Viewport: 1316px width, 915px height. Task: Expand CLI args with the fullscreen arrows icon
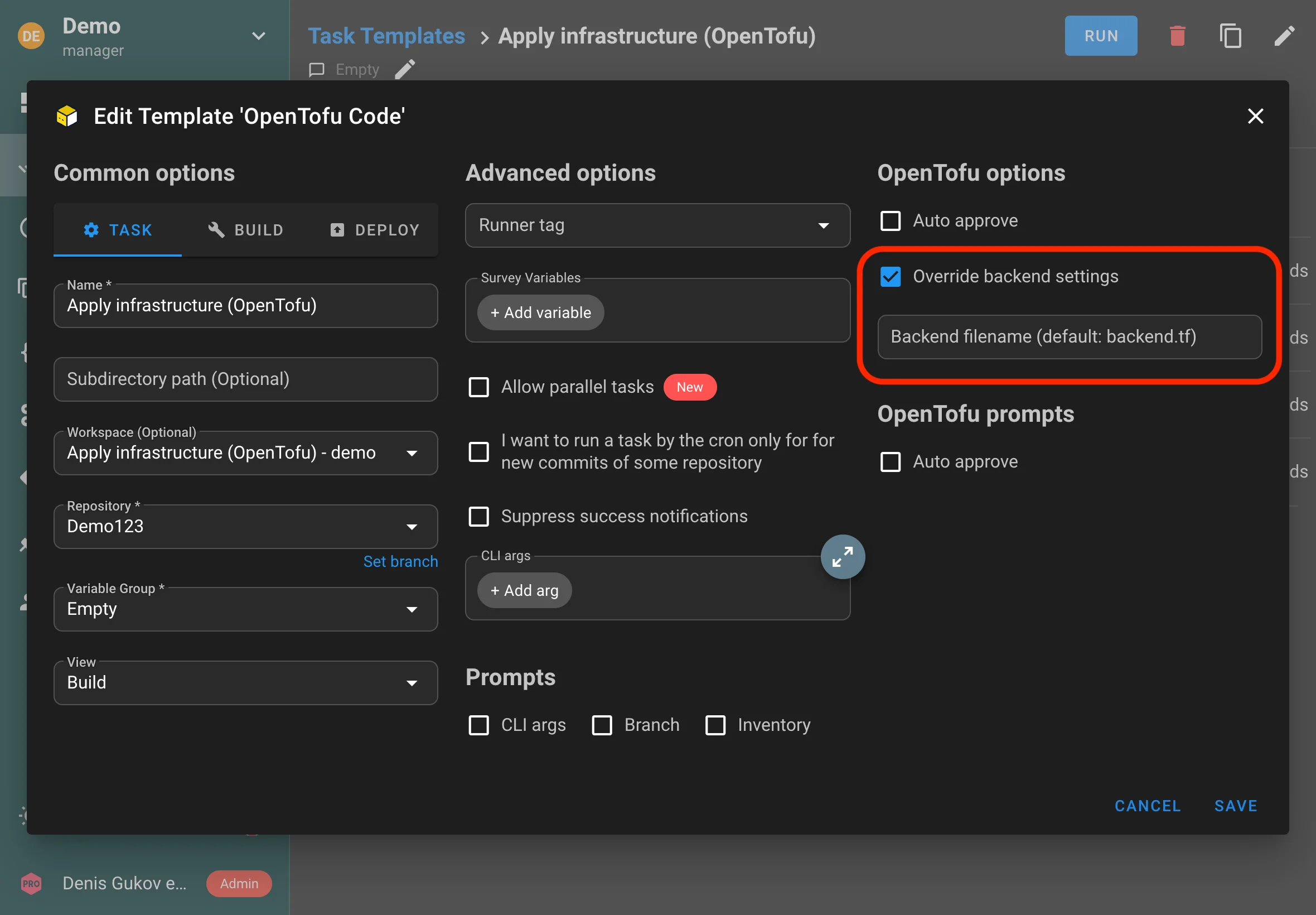pos(842,557)
